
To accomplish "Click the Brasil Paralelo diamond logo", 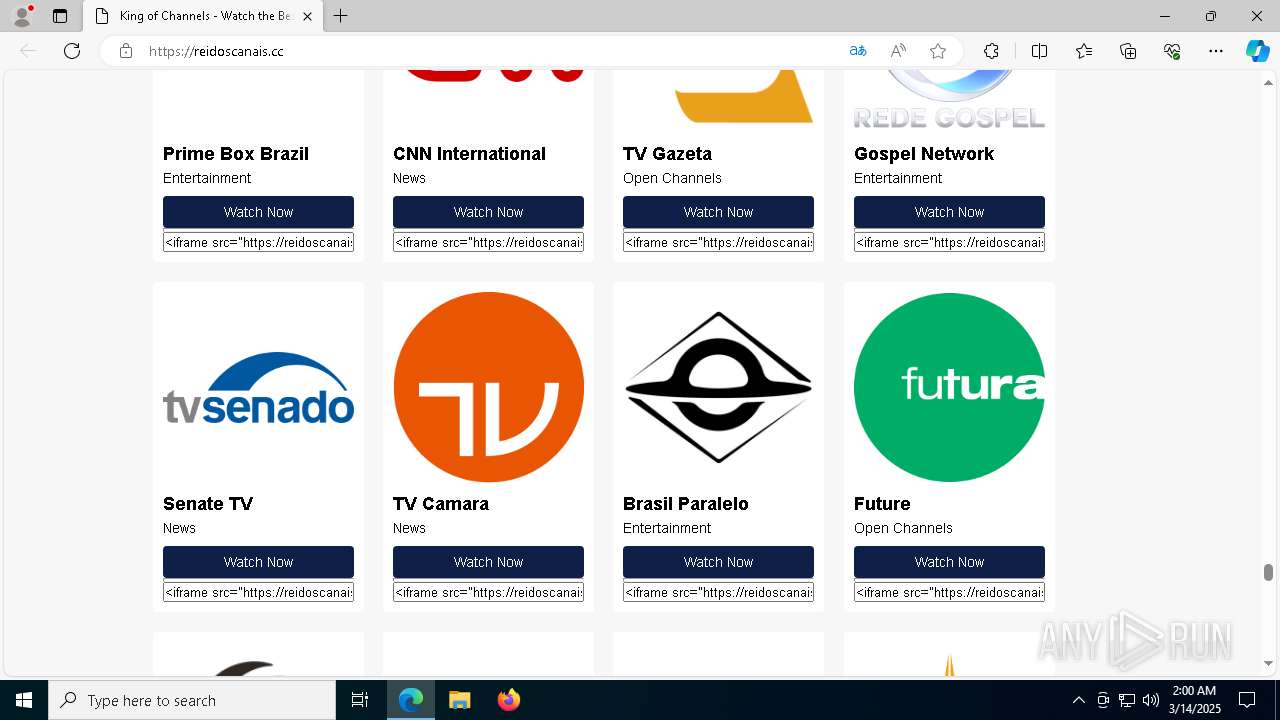I will tap(718, 387).
